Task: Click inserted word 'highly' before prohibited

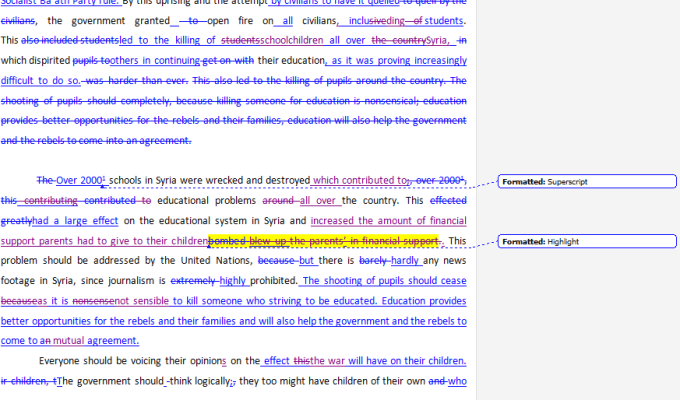Action: tap(232, 281)
